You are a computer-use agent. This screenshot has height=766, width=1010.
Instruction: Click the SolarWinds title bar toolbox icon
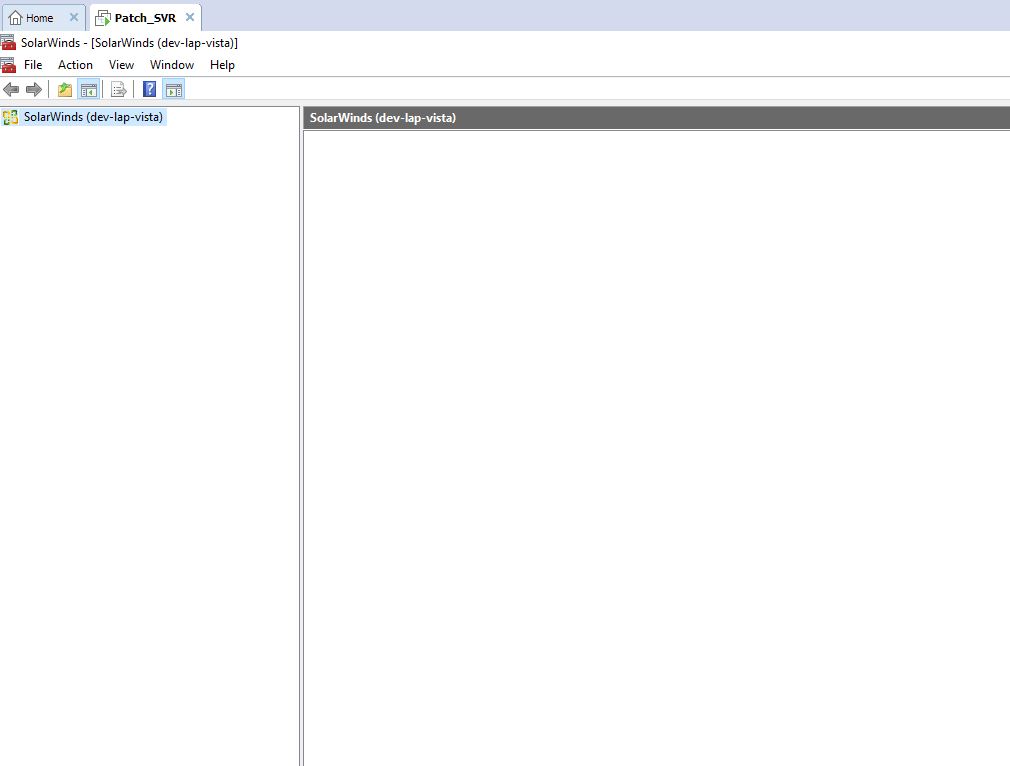click(x=8, y=43)
